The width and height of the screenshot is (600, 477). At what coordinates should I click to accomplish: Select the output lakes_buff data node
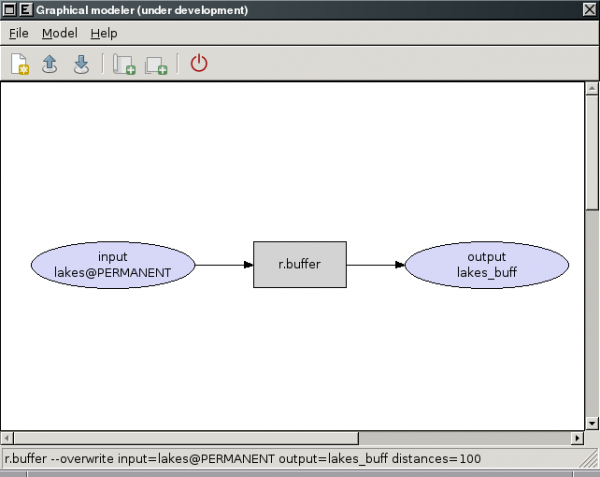[x=486, y=264]
